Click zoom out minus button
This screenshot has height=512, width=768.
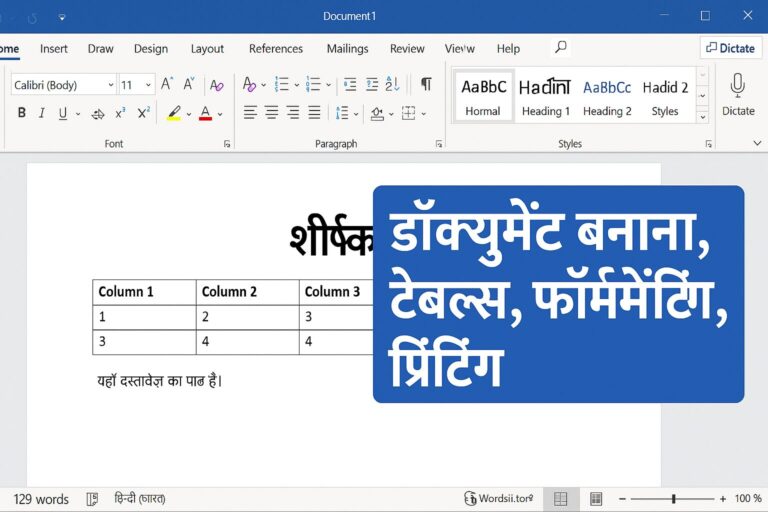pos(622,499)
